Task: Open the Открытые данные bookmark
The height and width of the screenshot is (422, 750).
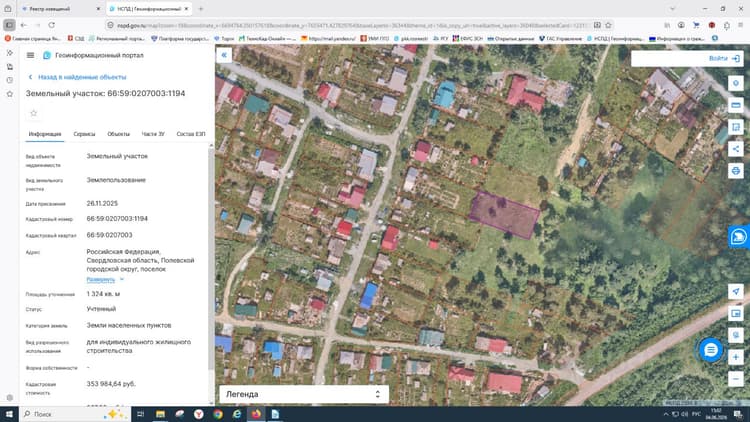Action: (510, 38)
